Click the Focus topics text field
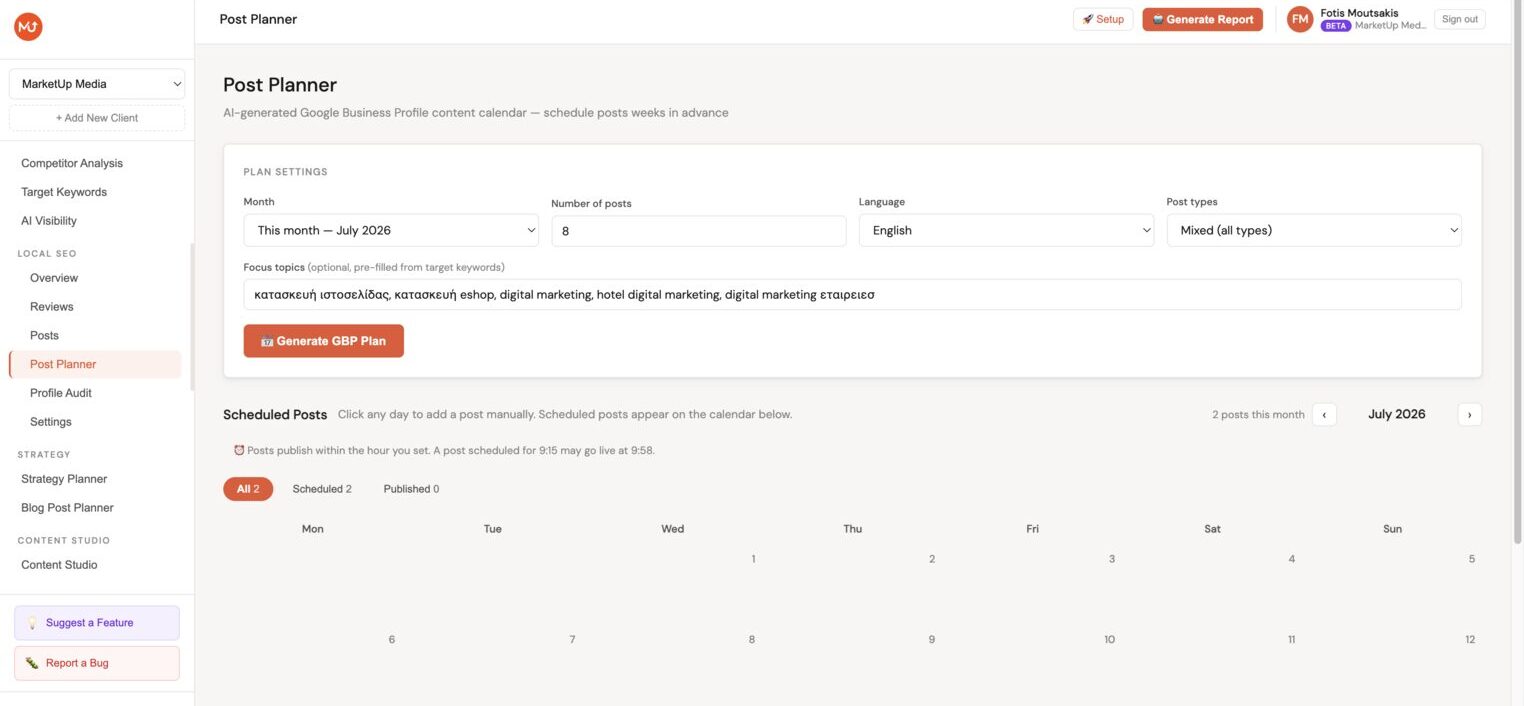The width and height of the screenshot is (1524, 706). tap(853, 295)
